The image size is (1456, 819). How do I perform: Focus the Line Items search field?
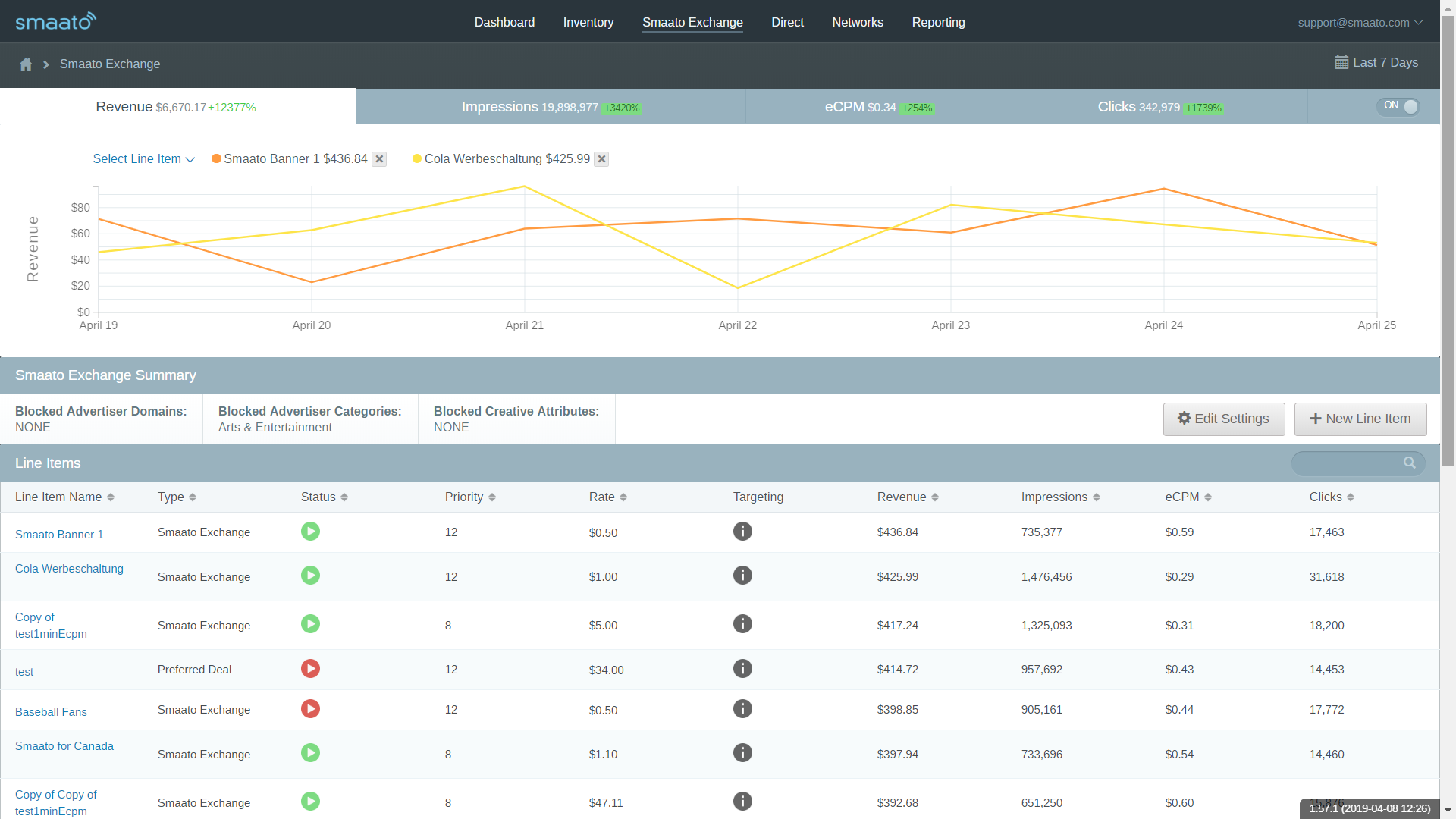(x=1358, y=463)
